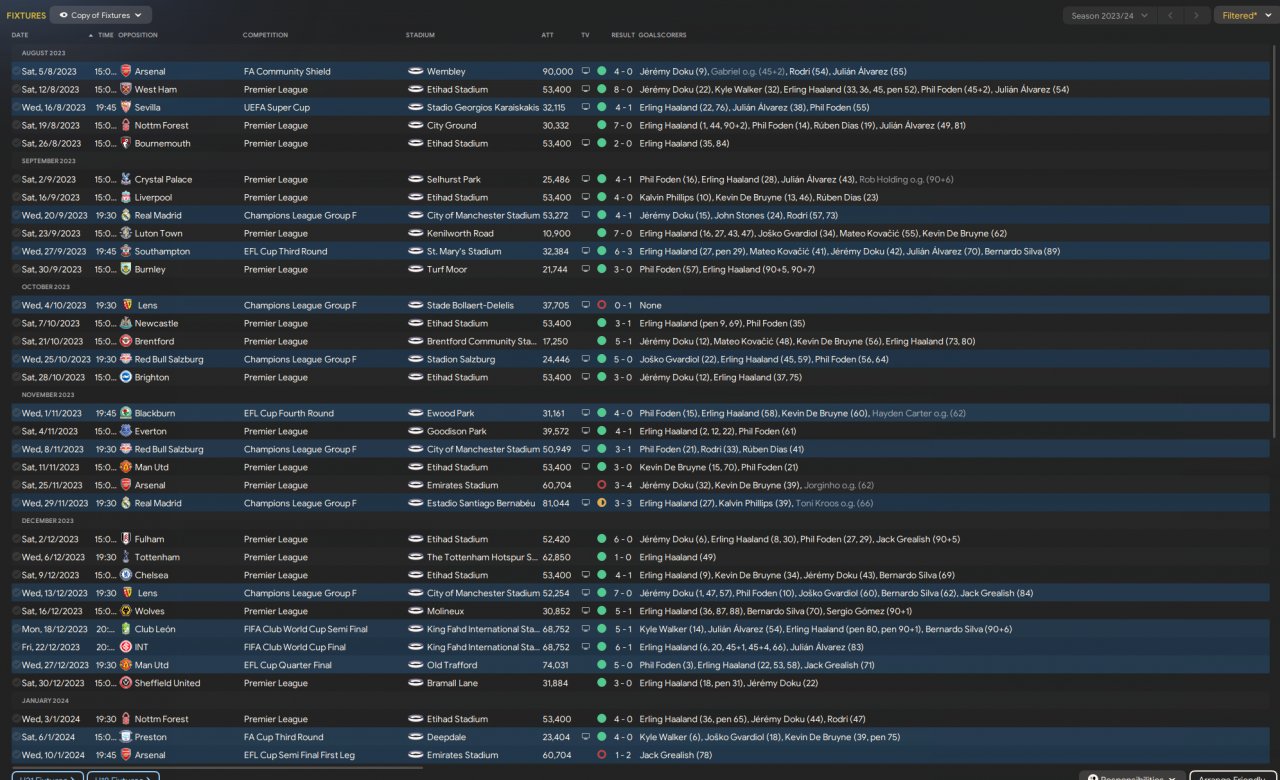The height and width of the screenshot is (780, 1280).
Task: Click the Southampton club badge
Action: pos(125,251)
